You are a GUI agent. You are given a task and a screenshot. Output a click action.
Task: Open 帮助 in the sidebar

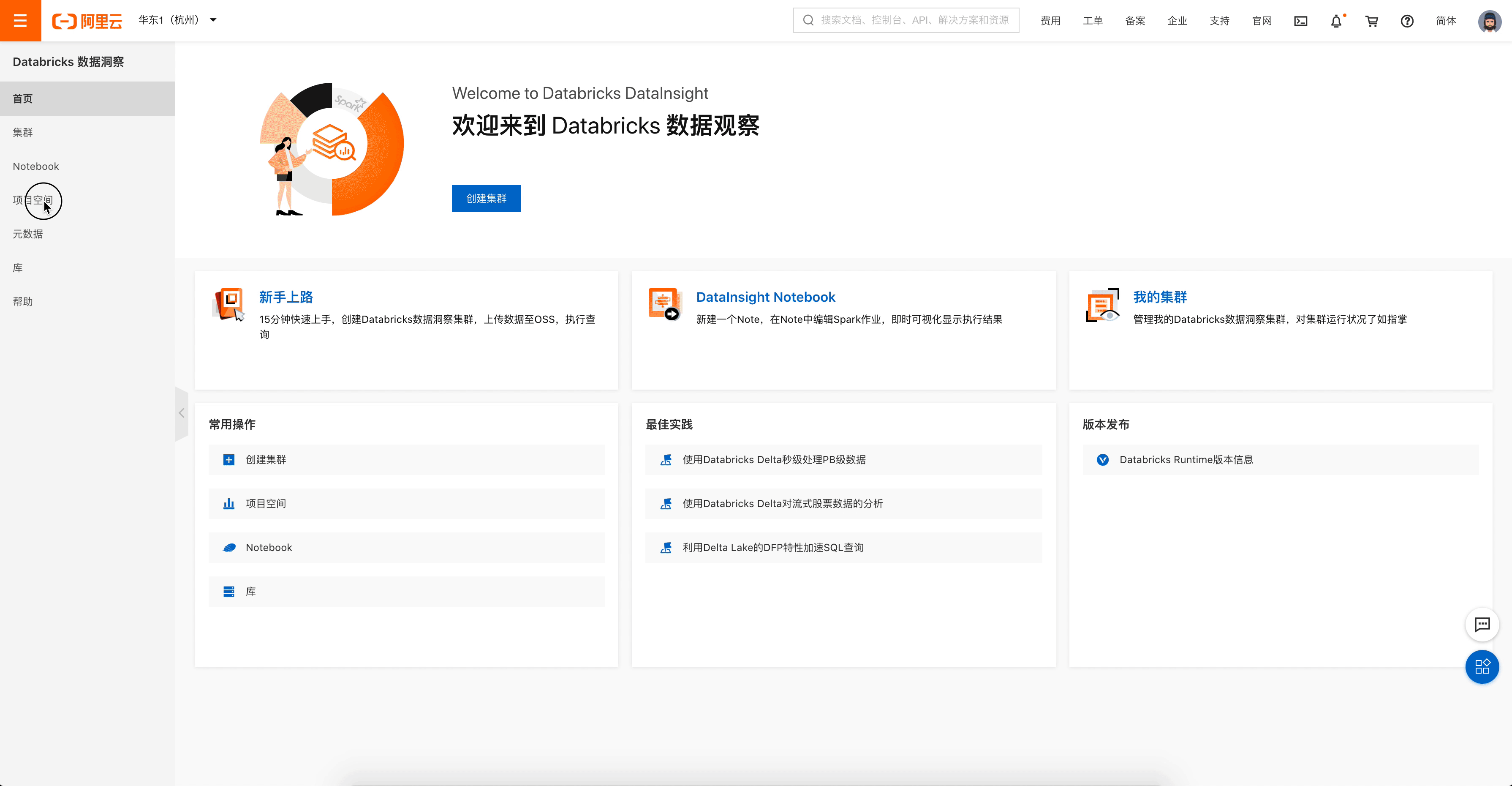pos(87,301)
